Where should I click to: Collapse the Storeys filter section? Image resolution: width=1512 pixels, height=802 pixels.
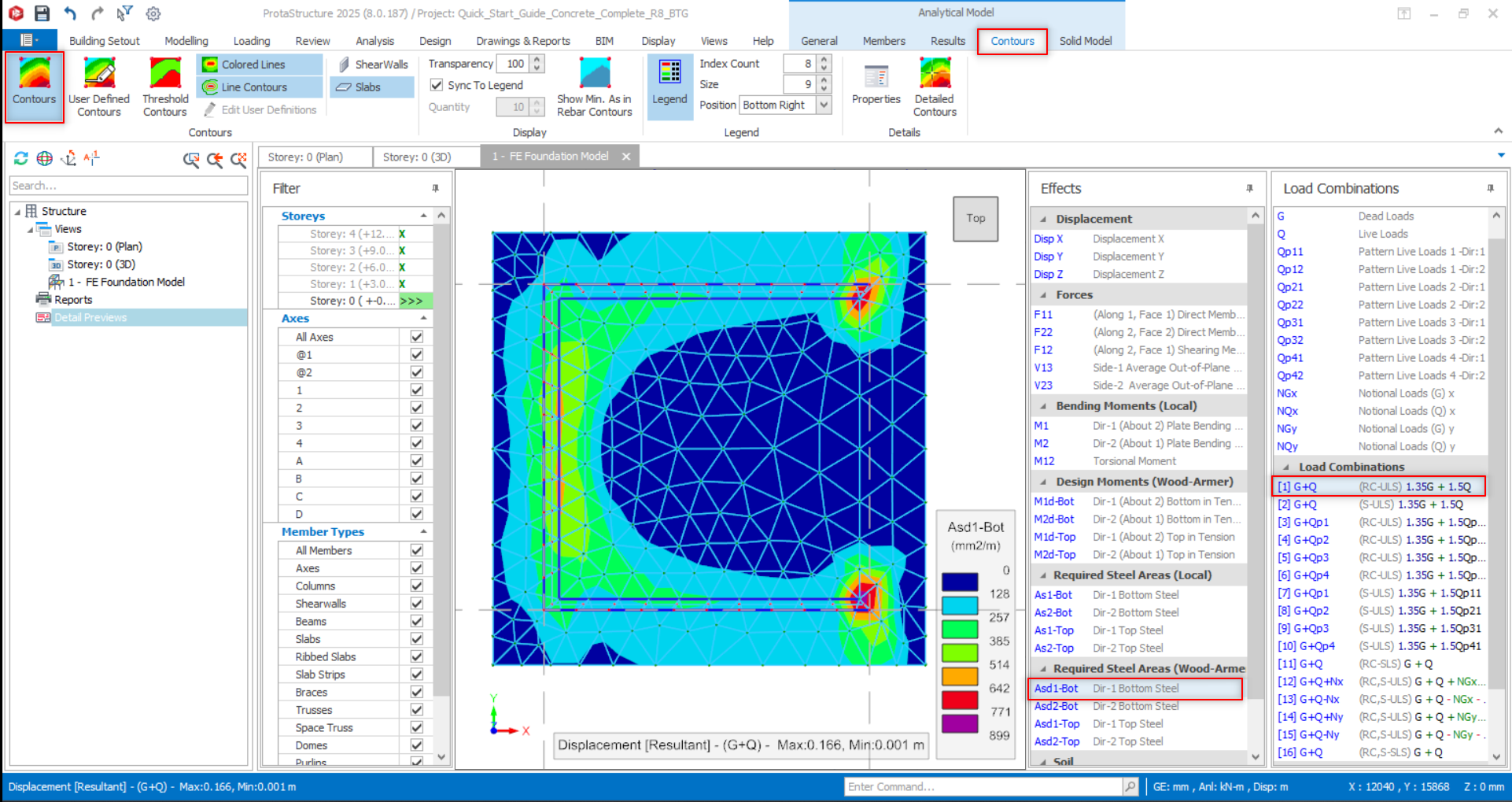tap(423, 216)
